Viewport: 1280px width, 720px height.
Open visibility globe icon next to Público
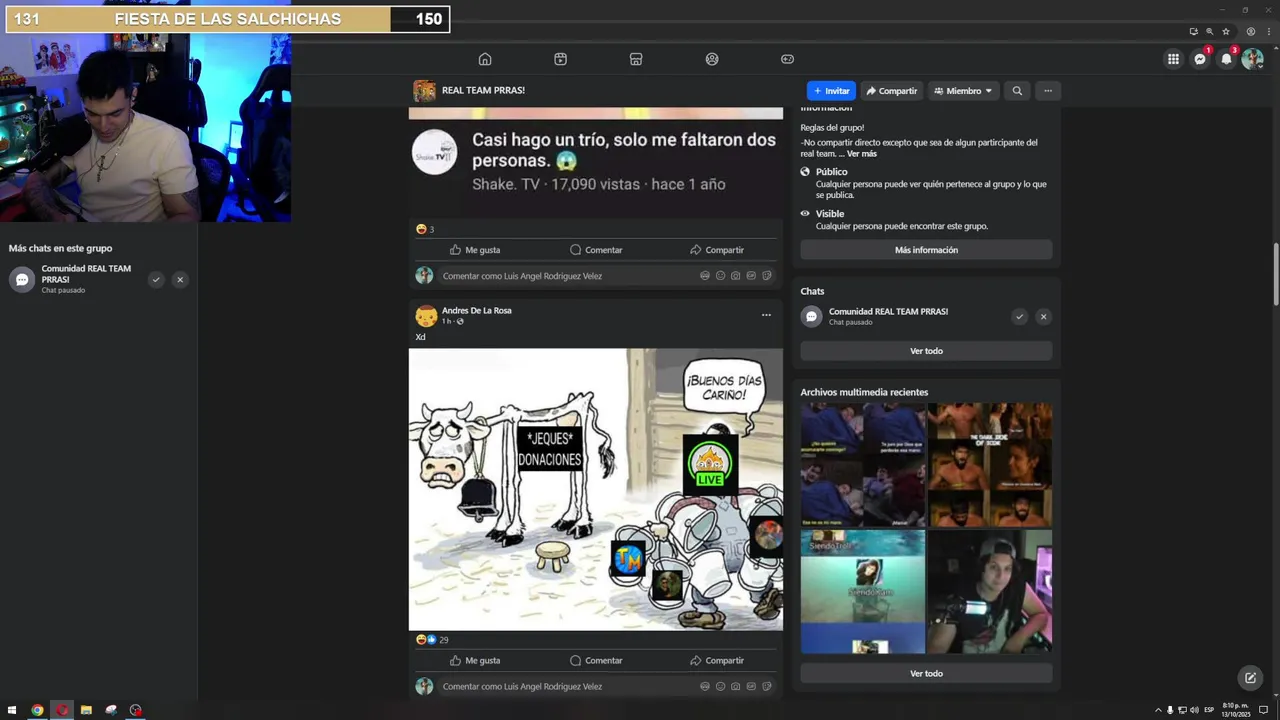(805, 172)
